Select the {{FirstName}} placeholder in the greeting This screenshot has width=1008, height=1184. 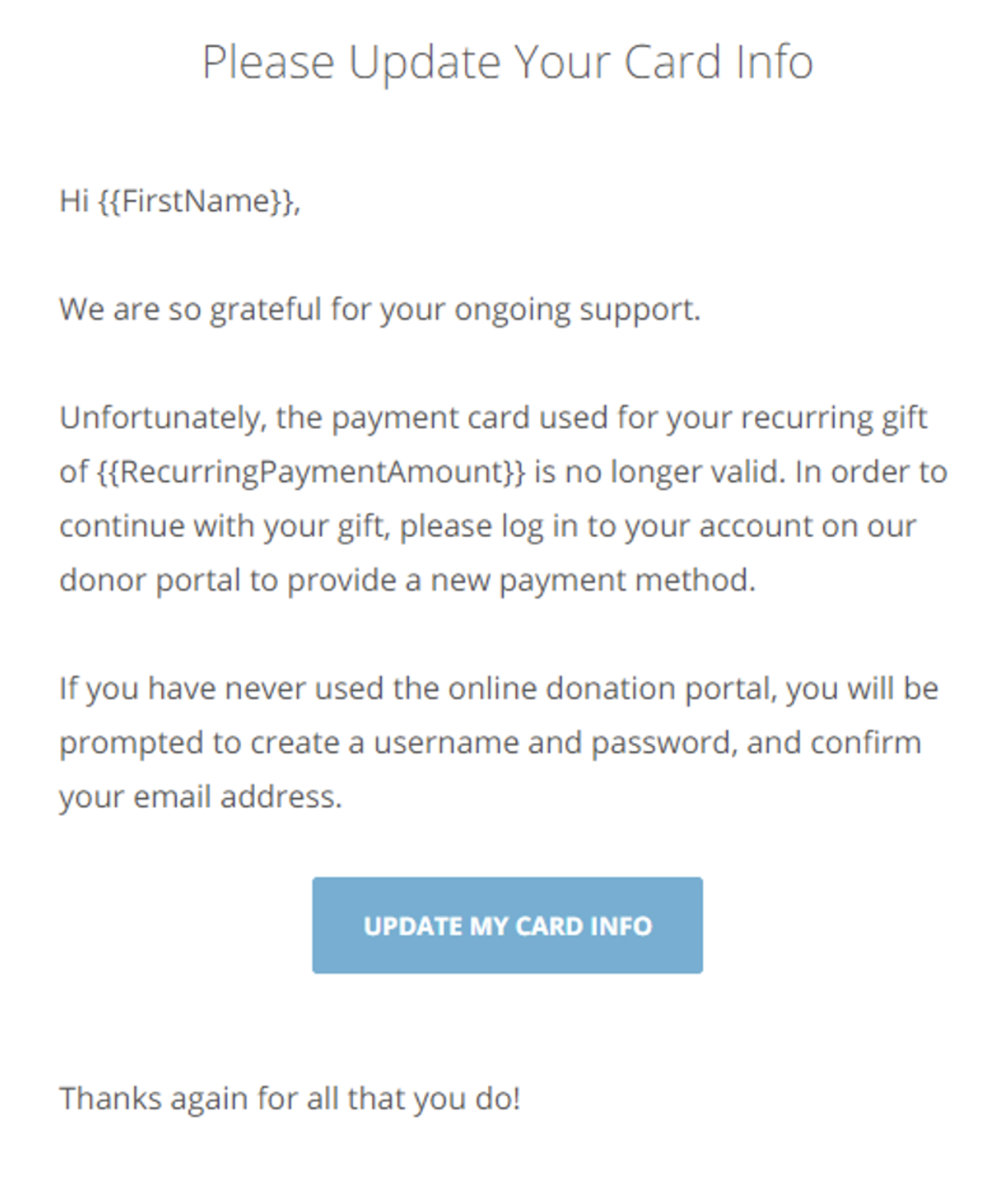pos(199,201)
